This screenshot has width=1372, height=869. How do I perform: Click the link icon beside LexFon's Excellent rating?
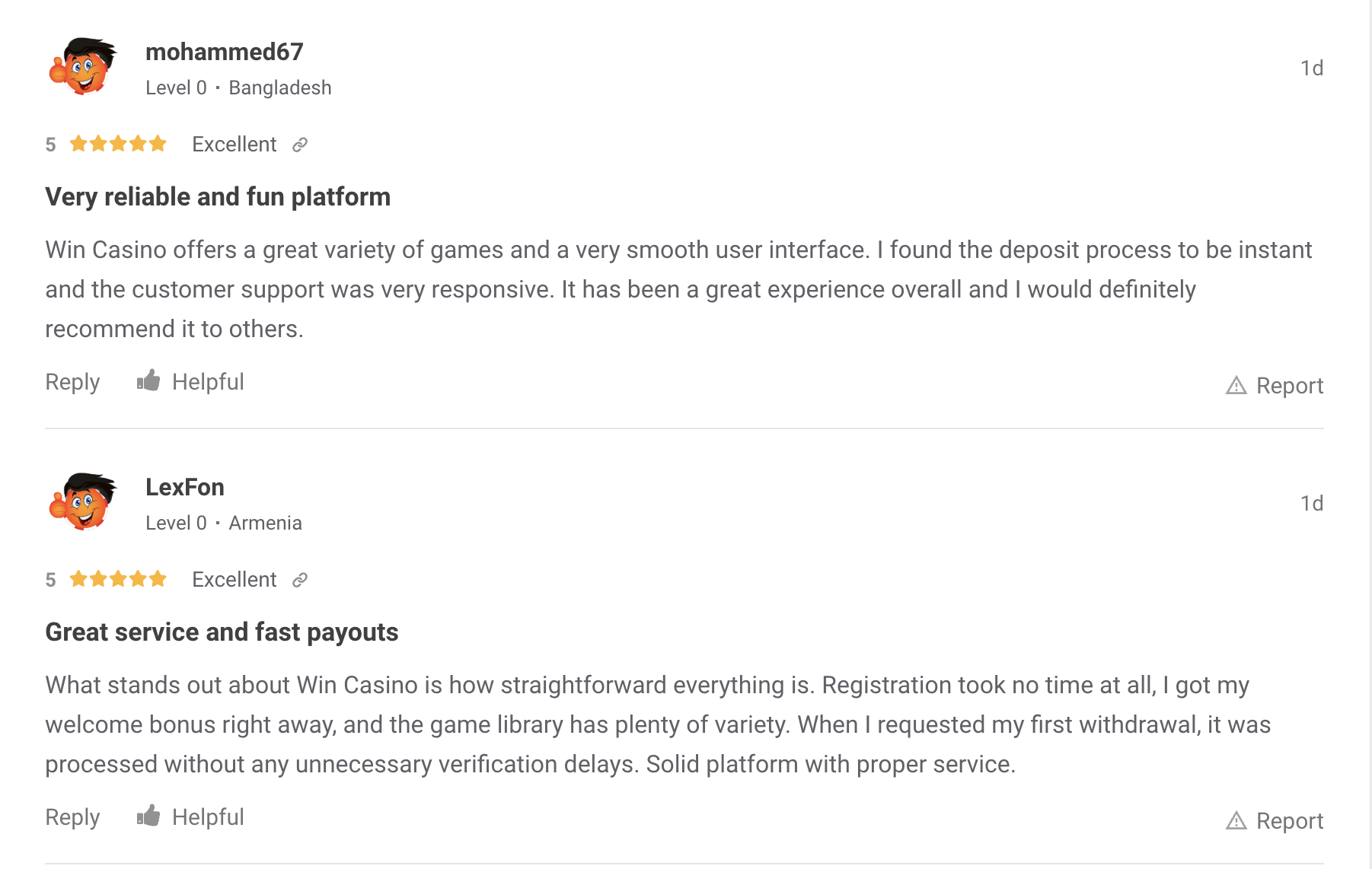point(300,580)
